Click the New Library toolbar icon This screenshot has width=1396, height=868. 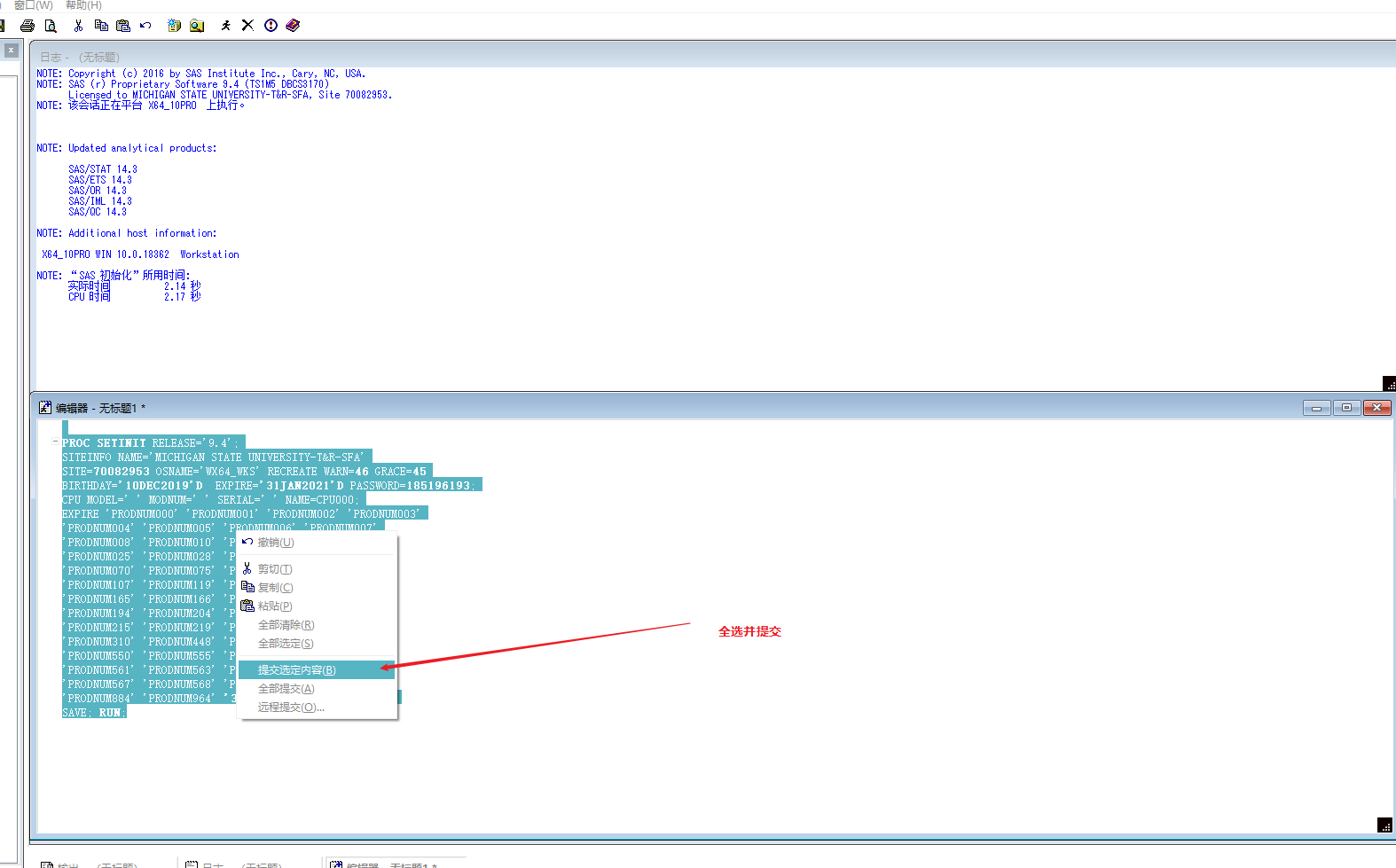coord(175,26)
